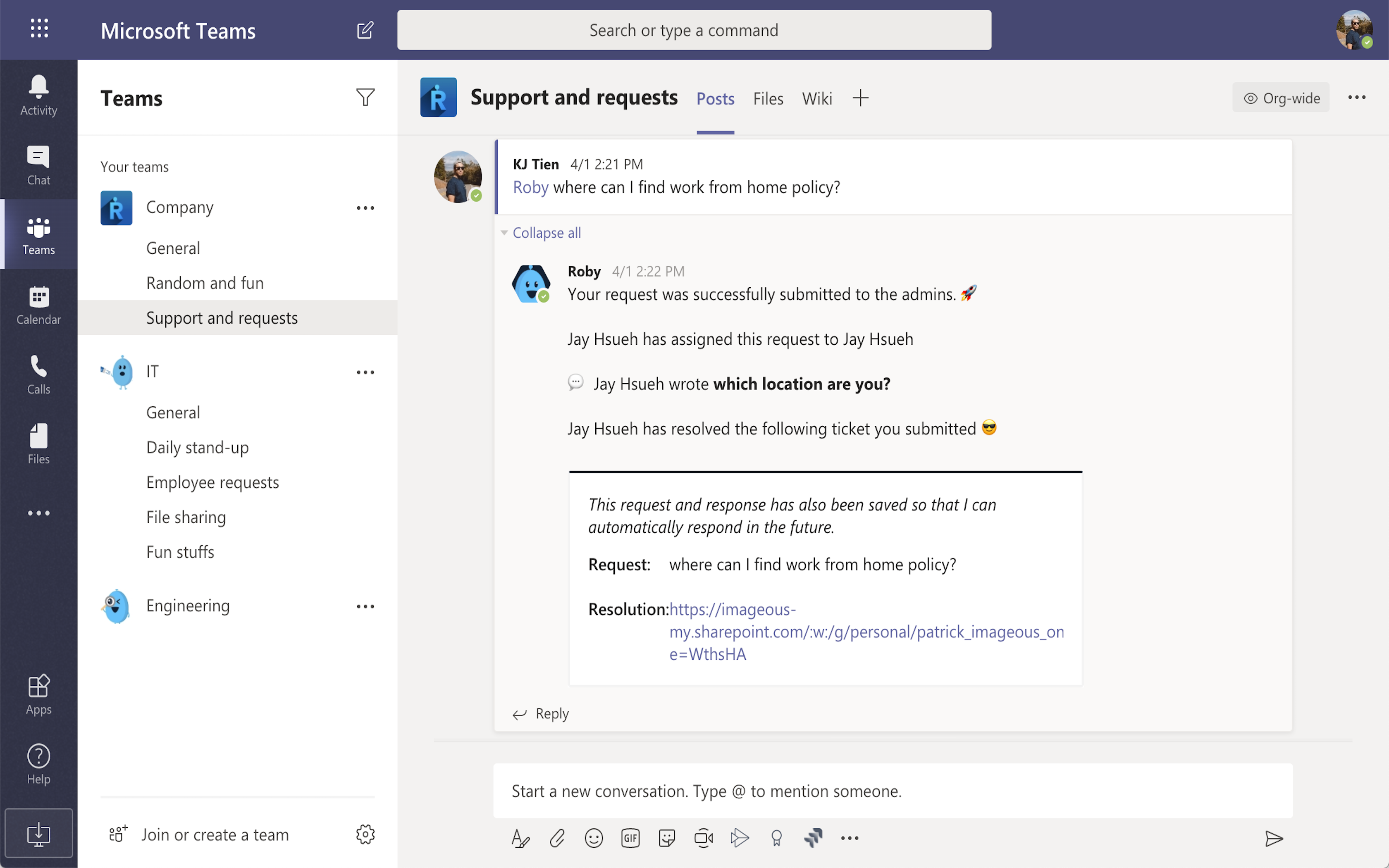This screenshot has width=1389, height=868.
Task: Click the Roby mention link
Action: 530,187
